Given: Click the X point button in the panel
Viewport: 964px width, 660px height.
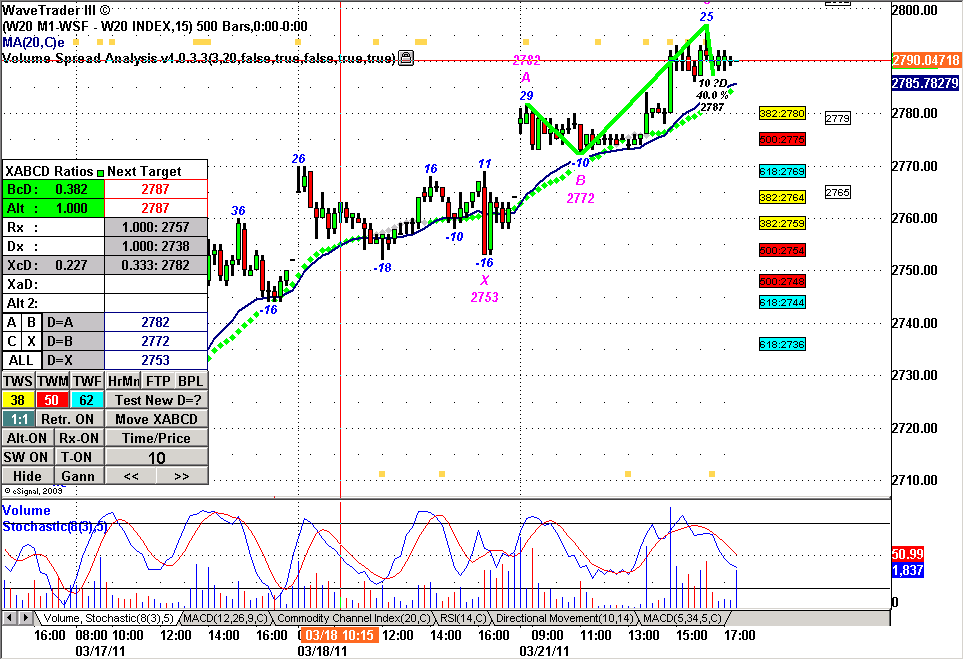Looking at the screenshot, I should pyautogui.click(x=31, y=341).
